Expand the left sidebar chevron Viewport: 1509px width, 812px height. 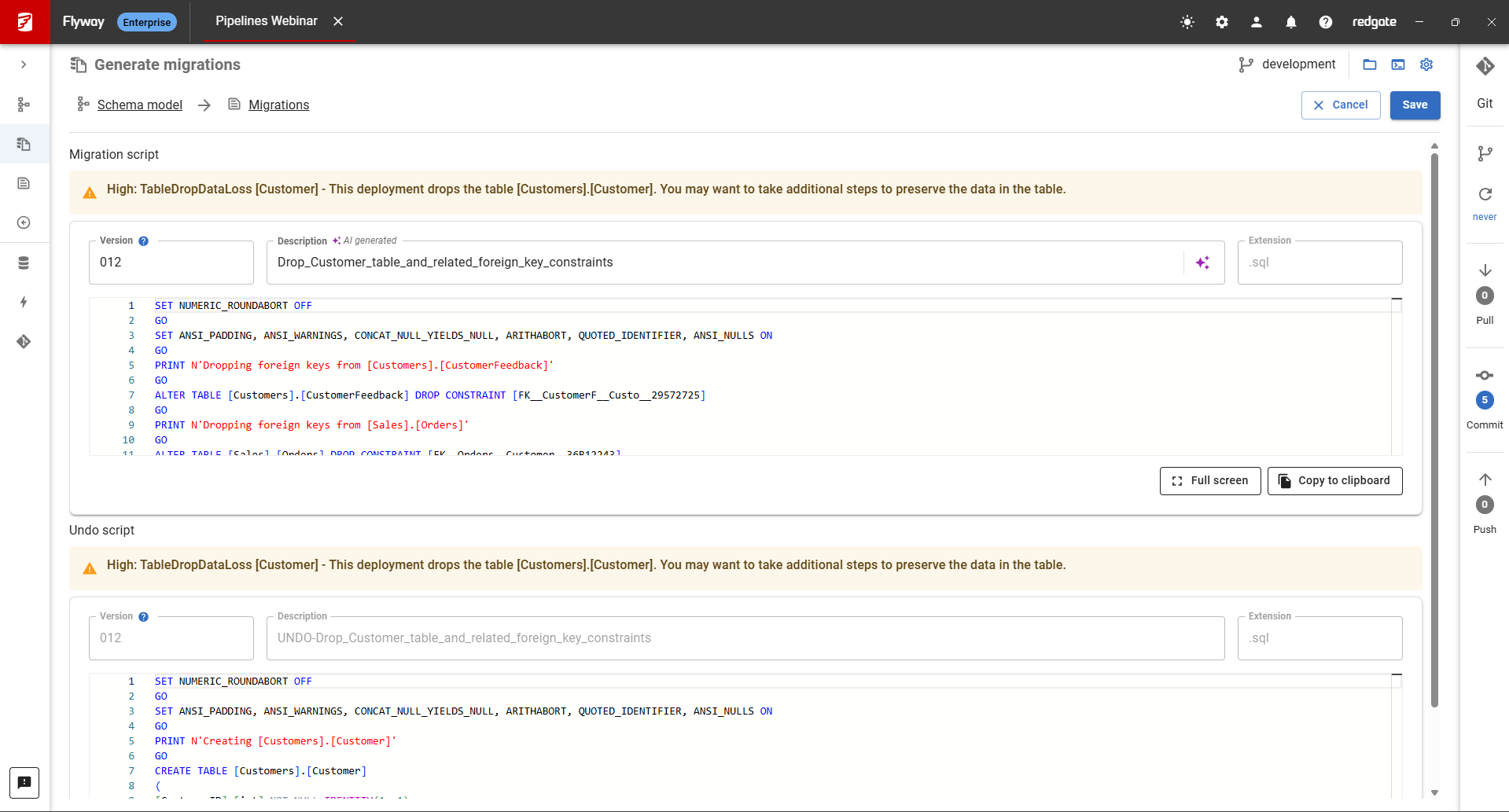pyautogui.click(x=24, y=64)
